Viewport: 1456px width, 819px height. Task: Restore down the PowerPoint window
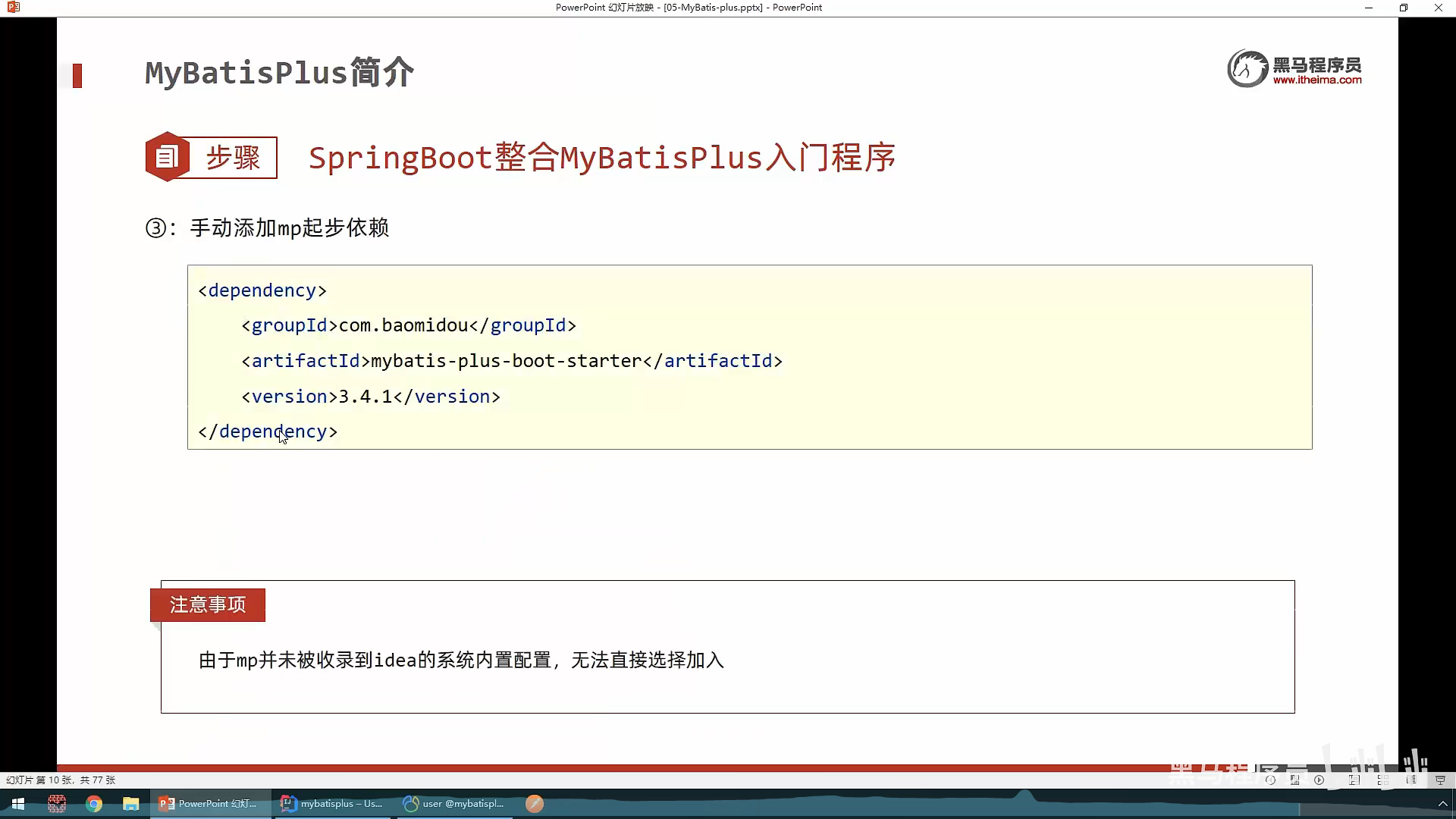[x=1404, y=8]
